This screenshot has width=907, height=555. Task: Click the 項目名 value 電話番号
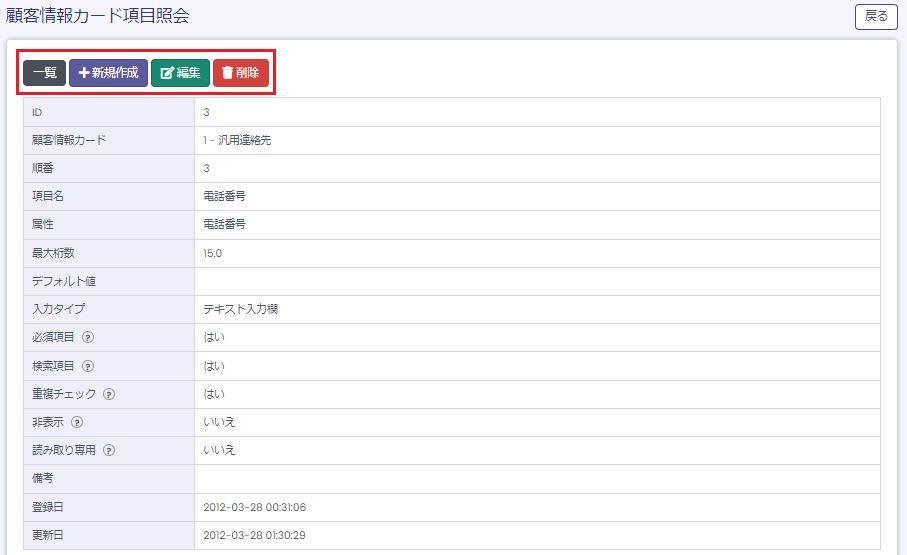(224, 197)
